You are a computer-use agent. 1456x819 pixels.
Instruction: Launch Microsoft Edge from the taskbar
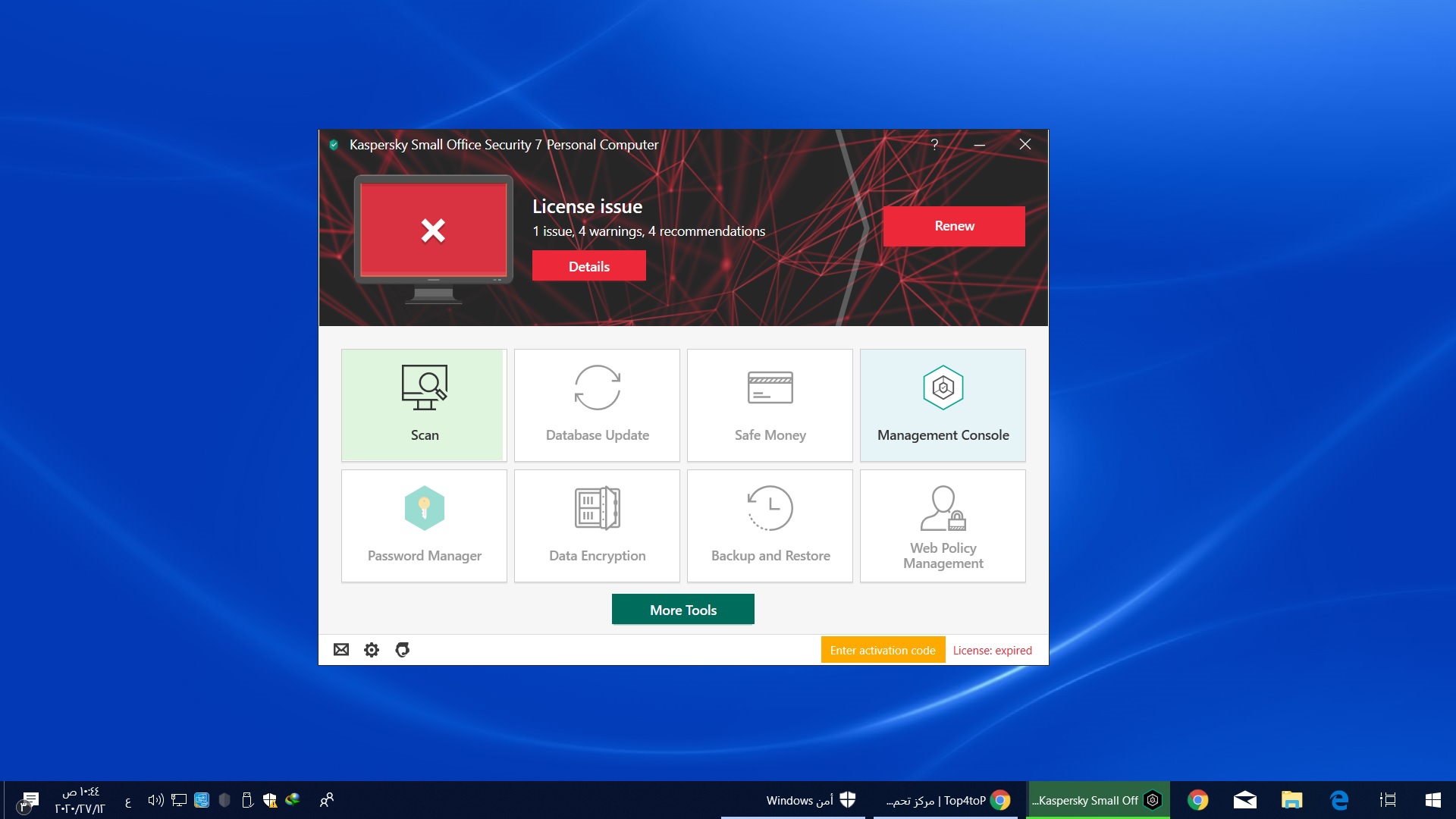[1339, 800]
